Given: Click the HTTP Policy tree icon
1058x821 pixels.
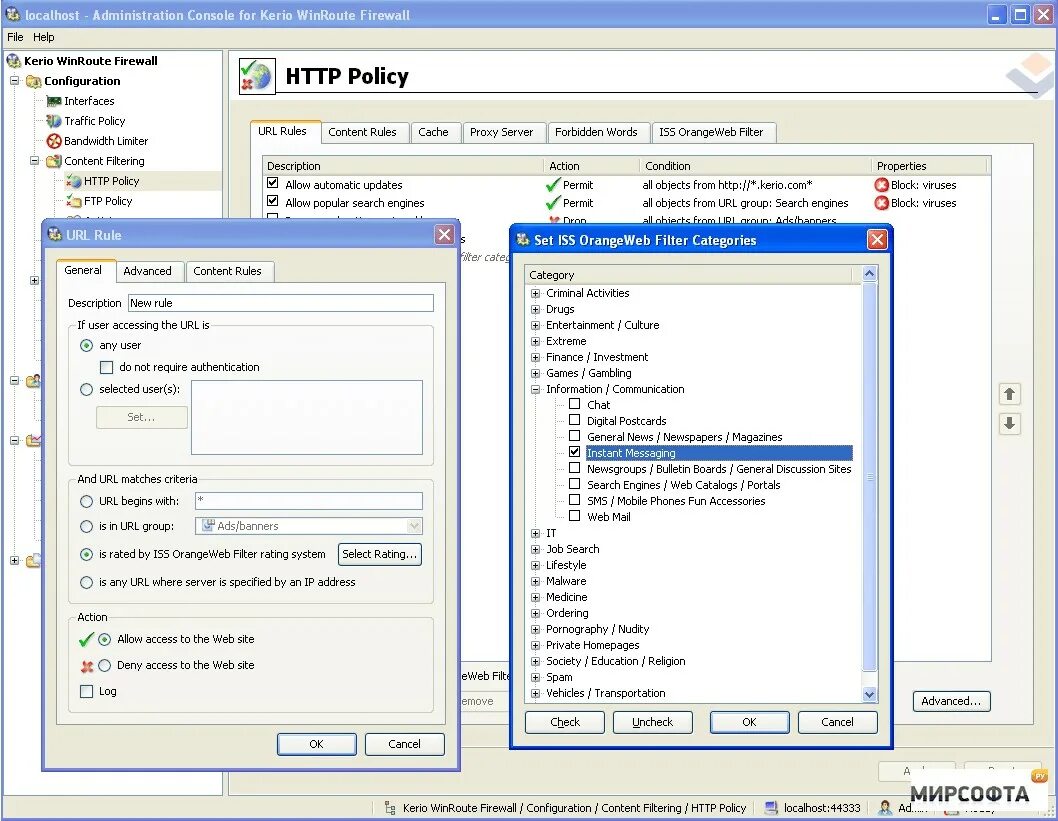Looking at the screenshot, I should pos(74,181).
